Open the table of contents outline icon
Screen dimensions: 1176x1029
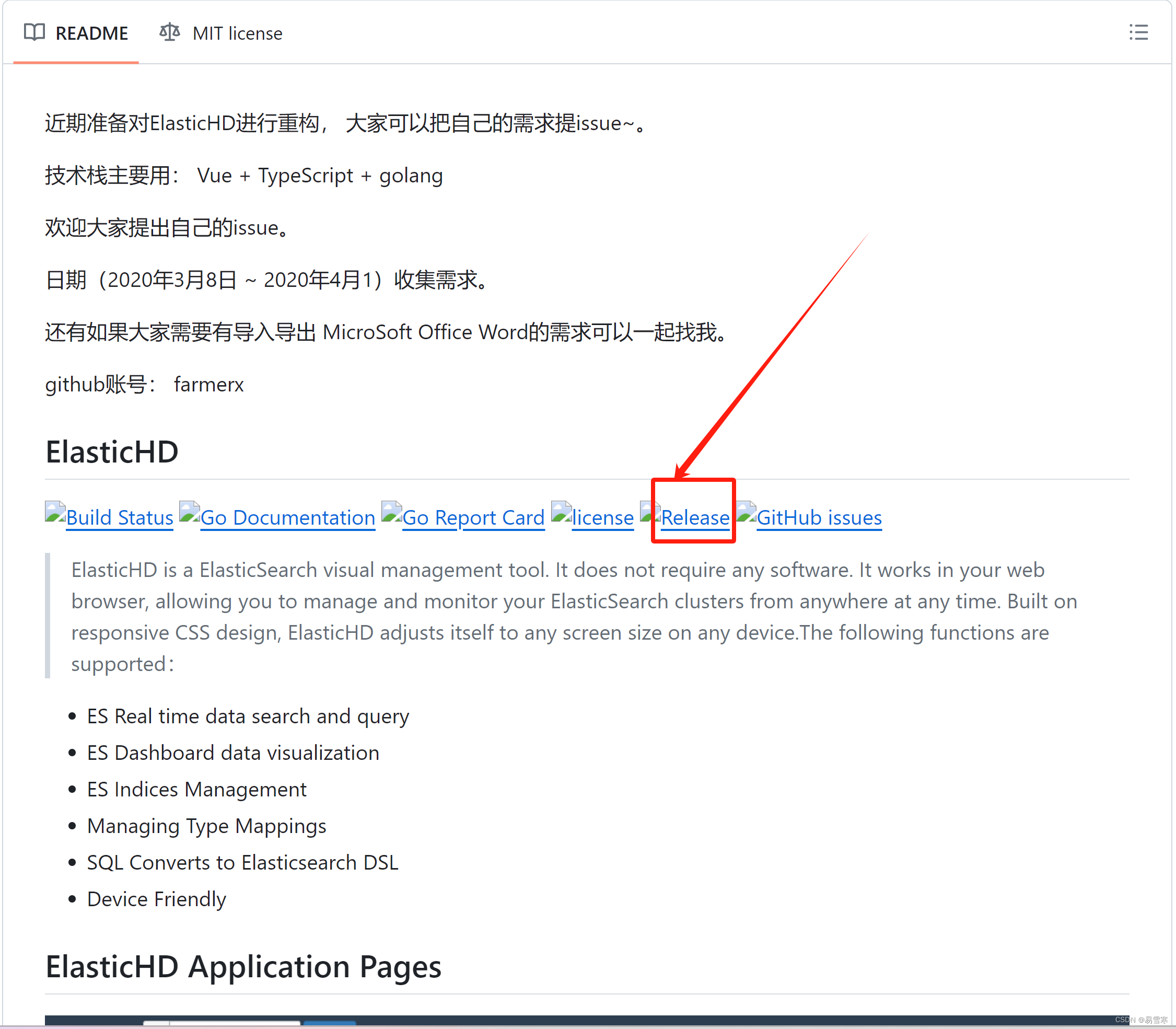pyautogui.click(x=1139, y=33)
